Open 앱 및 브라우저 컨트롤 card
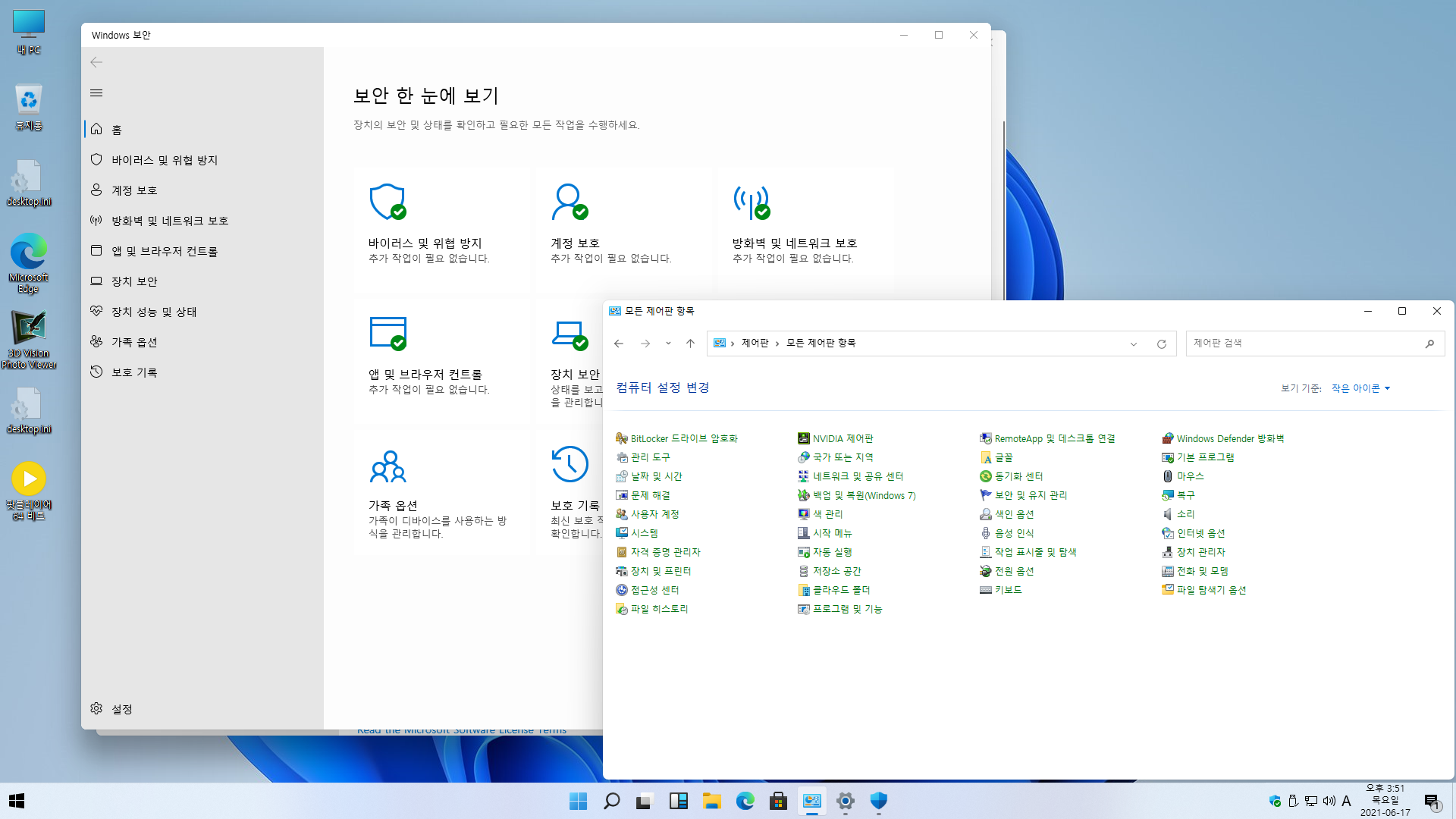This screenshot has width=1456, height=819. tap(441, 360)
